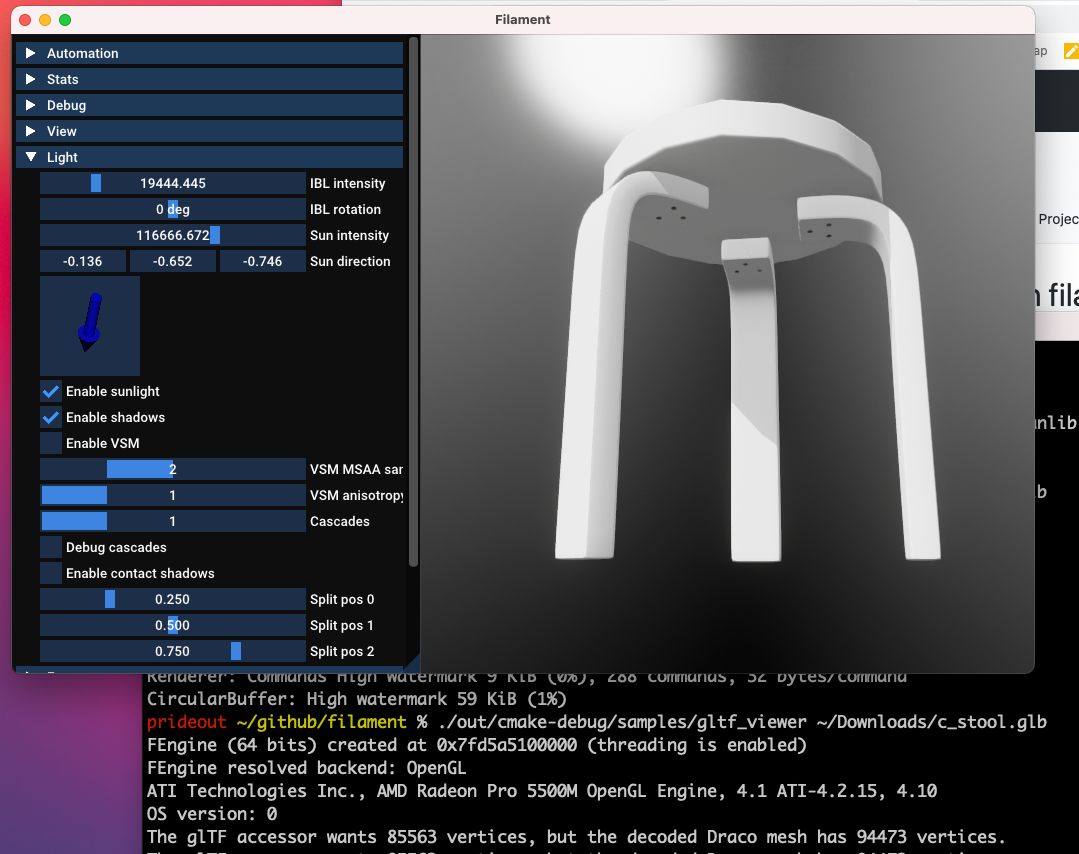Maximize the Filament window green button
Viewport: 1079px width, 854px height.
pos(65,20)
